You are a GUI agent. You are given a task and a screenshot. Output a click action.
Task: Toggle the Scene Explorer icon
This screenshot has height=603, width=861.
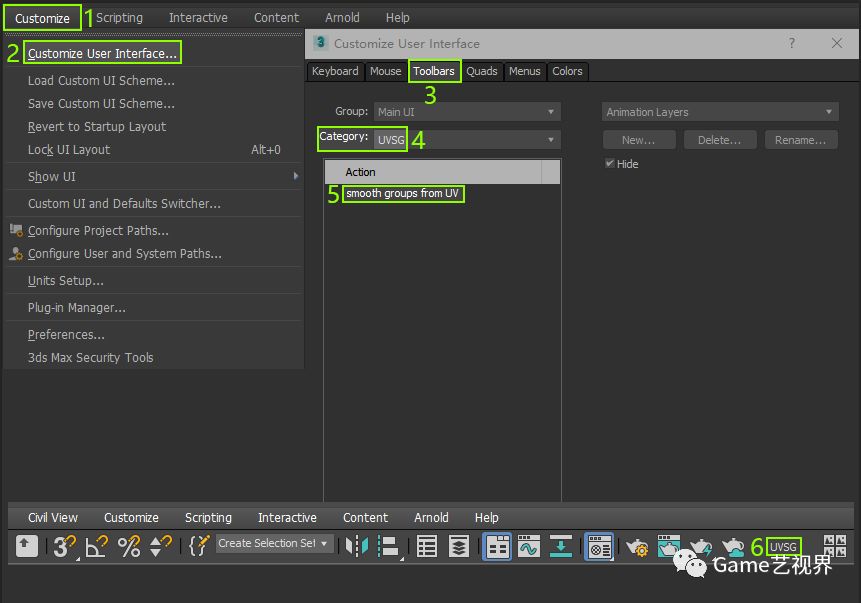tap(427, 546)
